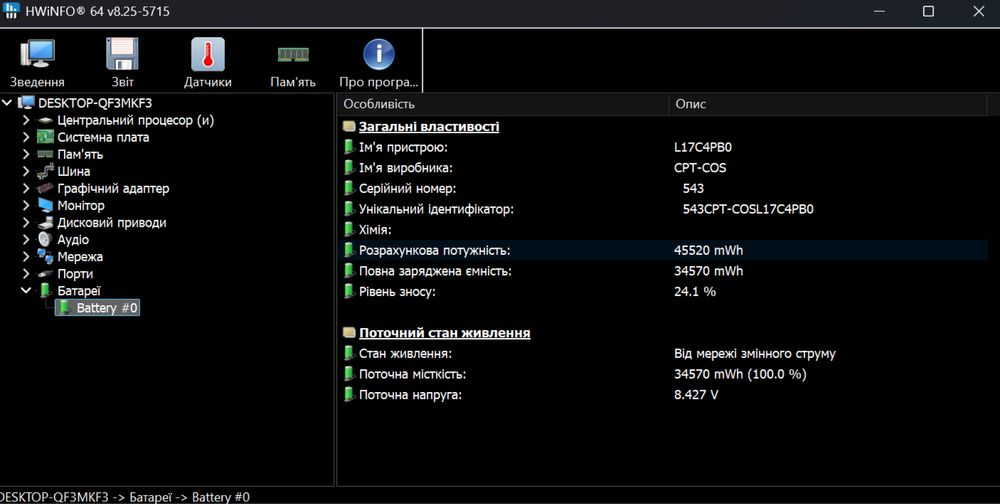This screenshot has width=1000, height=504.
Task: Expand the Центральний процесор node
Action: 26,120
